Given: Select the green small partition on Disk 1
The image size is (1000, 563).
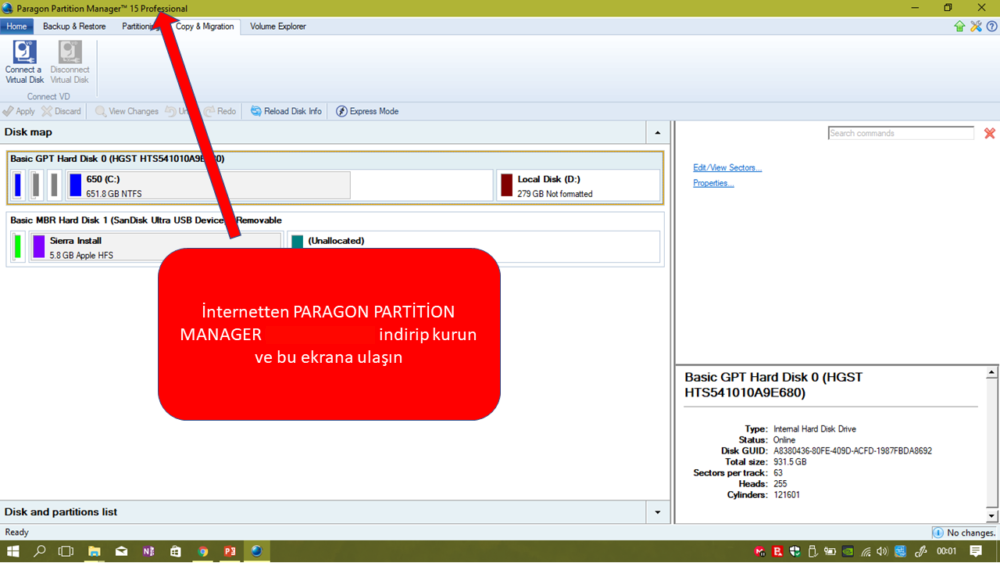Looking at the screenshot, I should coord(18,247).
